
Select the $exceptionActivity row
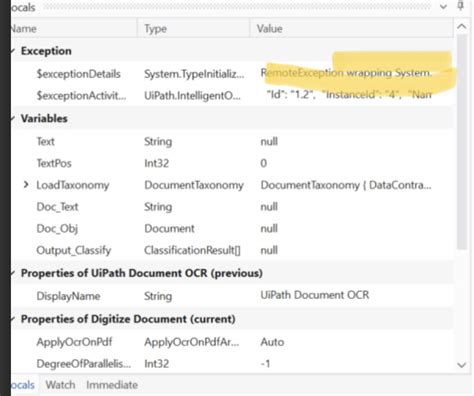tap(233, 95)
